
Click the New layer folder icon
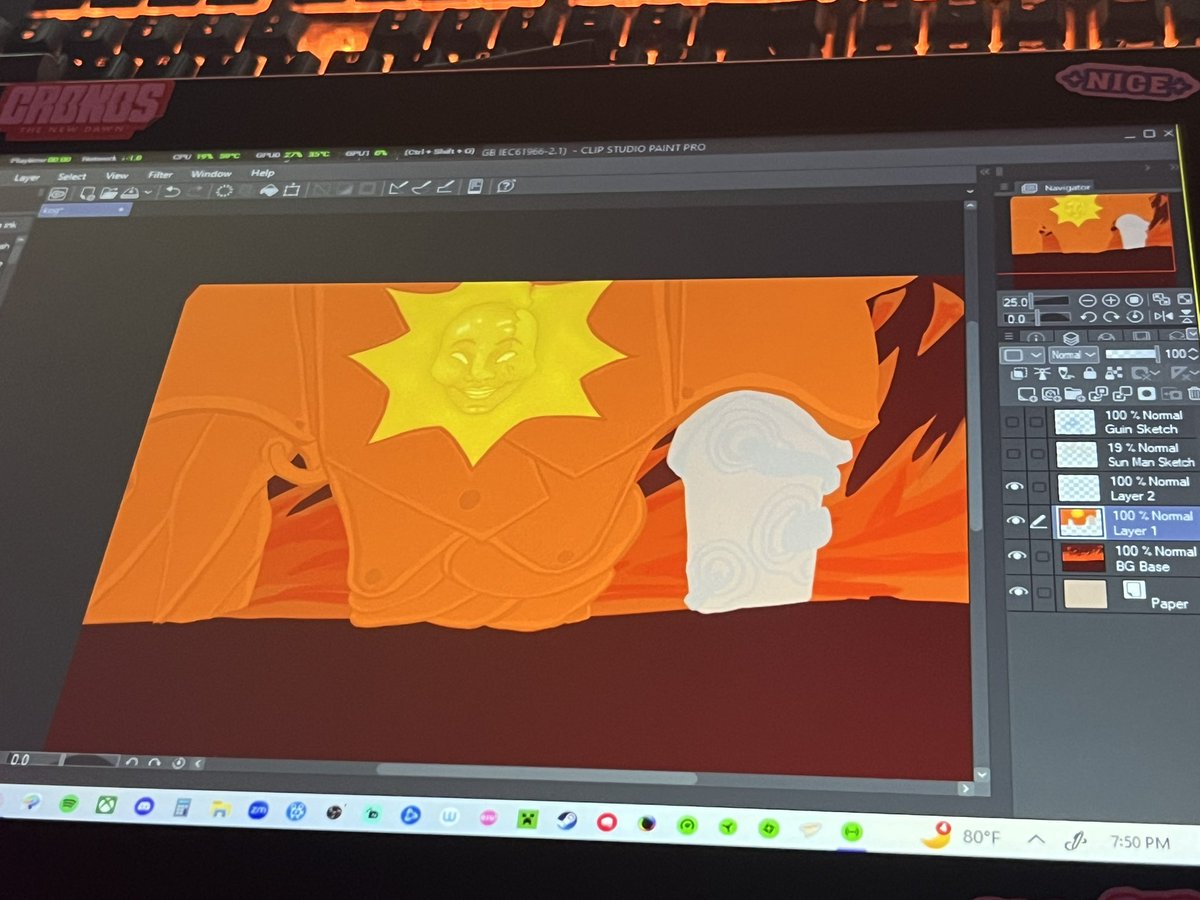click(x=1077, y=393)
